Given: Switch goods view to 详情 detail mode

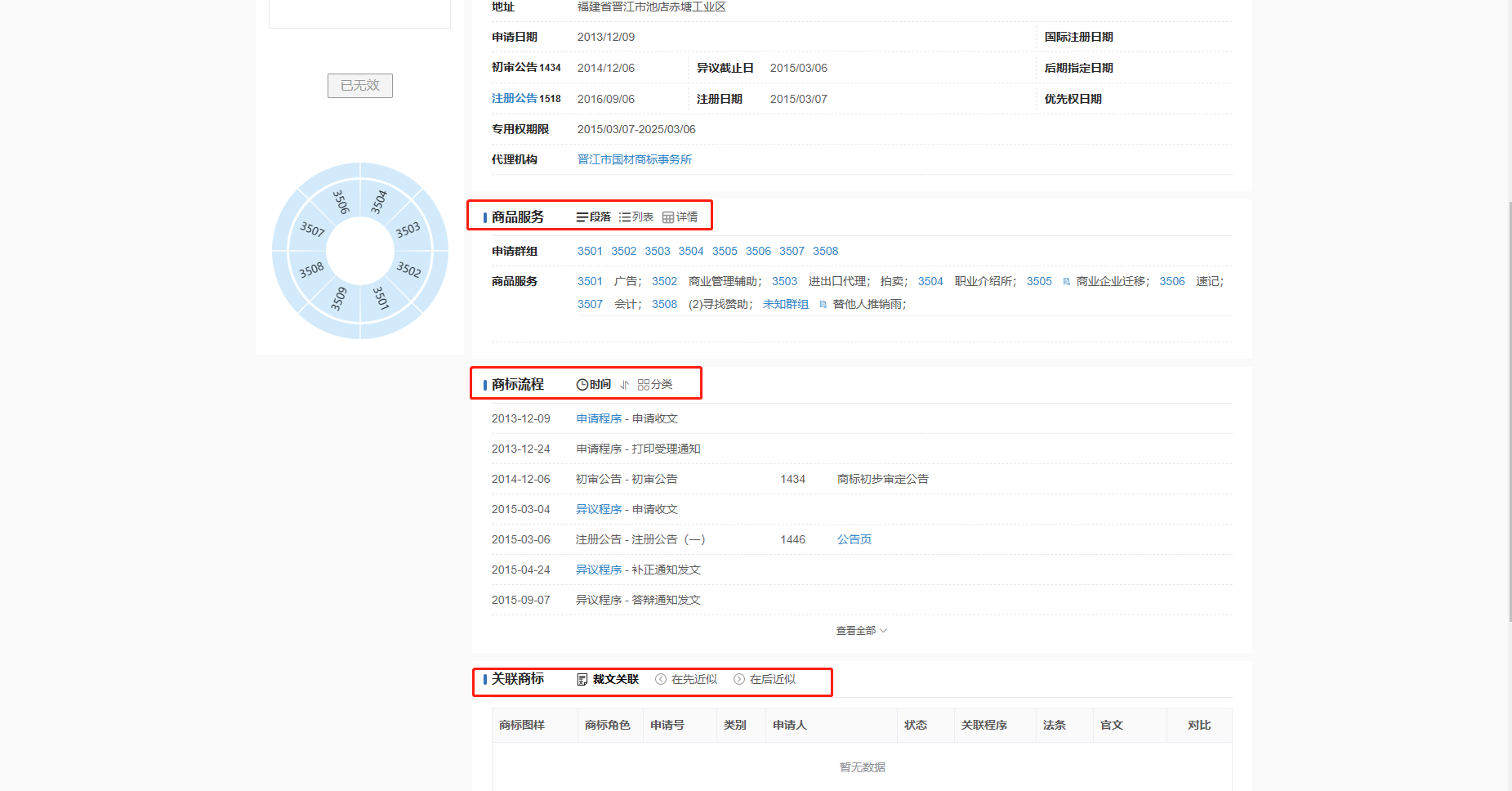Looking at the screenshot, I should pyautogui.click(x=680, y=217).
